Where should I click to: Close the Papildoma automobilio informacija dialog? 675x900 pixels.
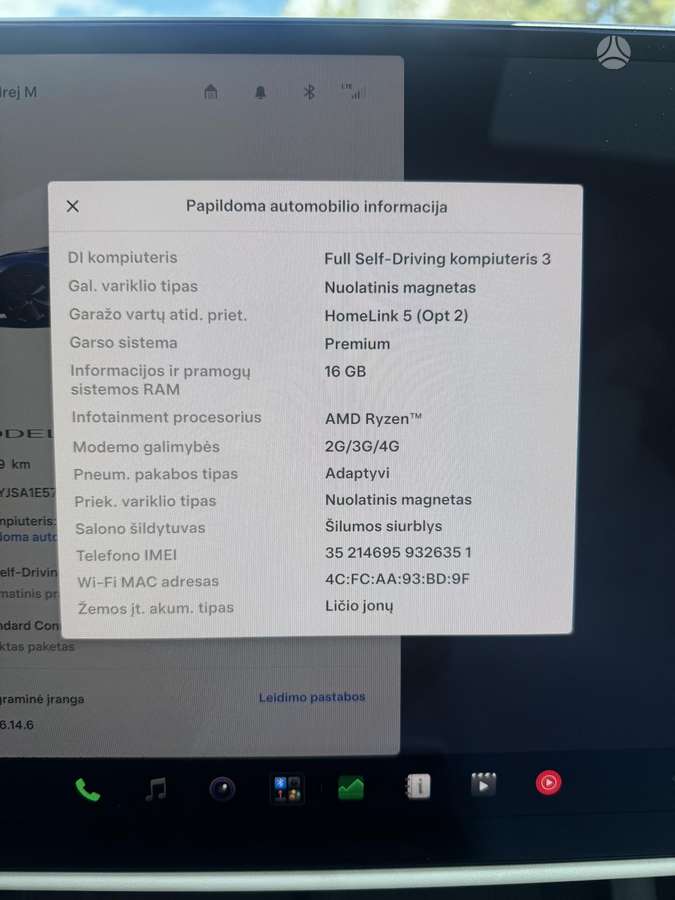coord(72,206)
